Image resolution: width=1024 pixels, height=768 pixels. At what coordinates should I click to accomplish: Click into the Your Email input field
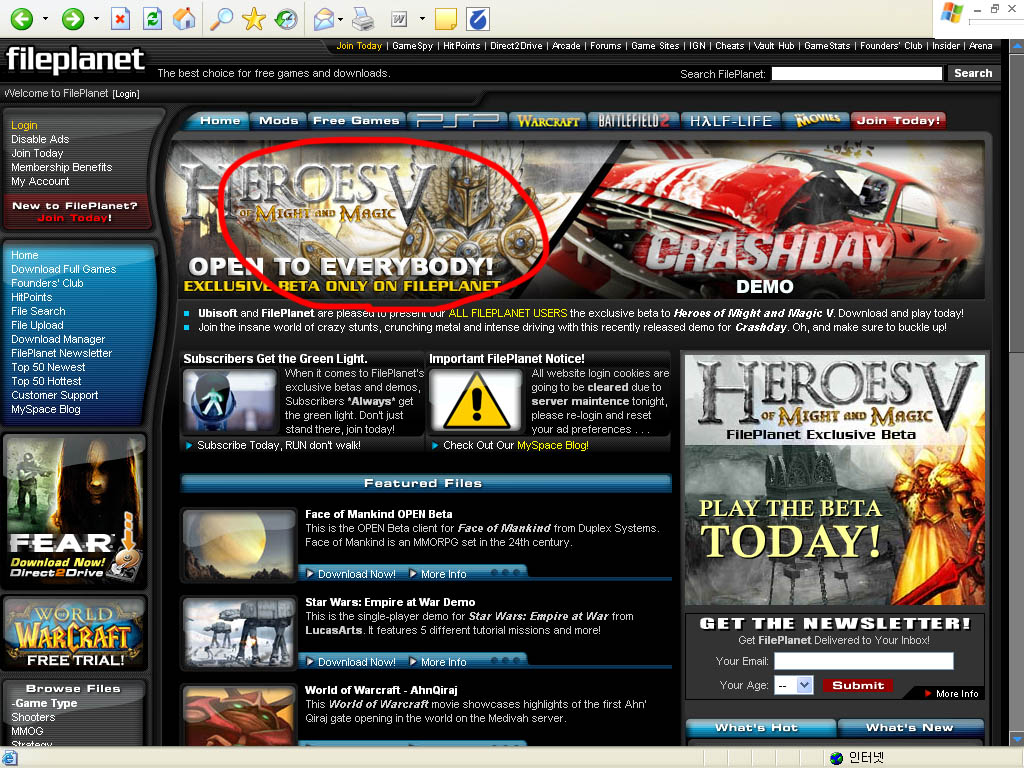[863, 661]
